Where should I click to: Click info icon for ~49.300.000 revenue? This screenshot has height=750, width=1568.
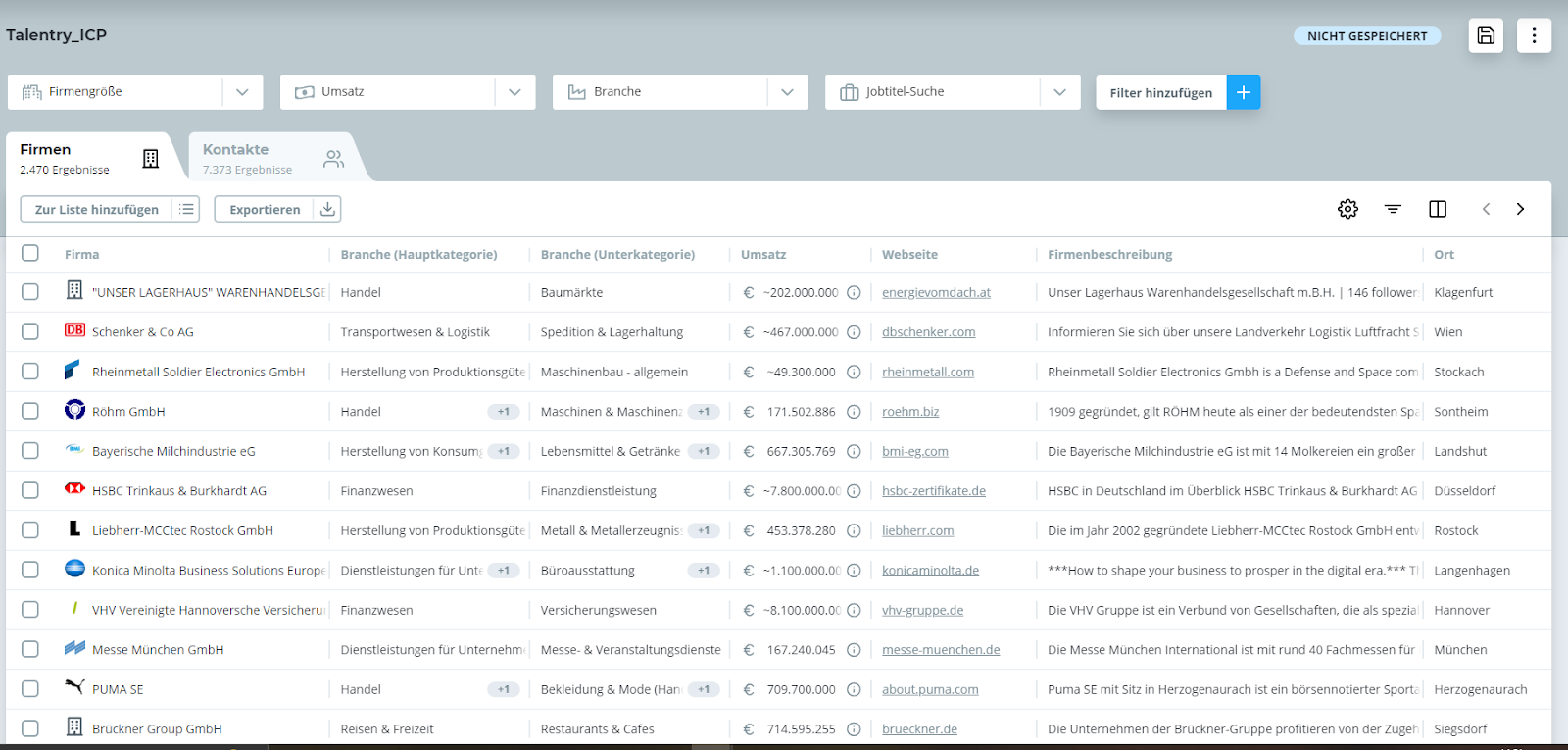pos(854,372)
